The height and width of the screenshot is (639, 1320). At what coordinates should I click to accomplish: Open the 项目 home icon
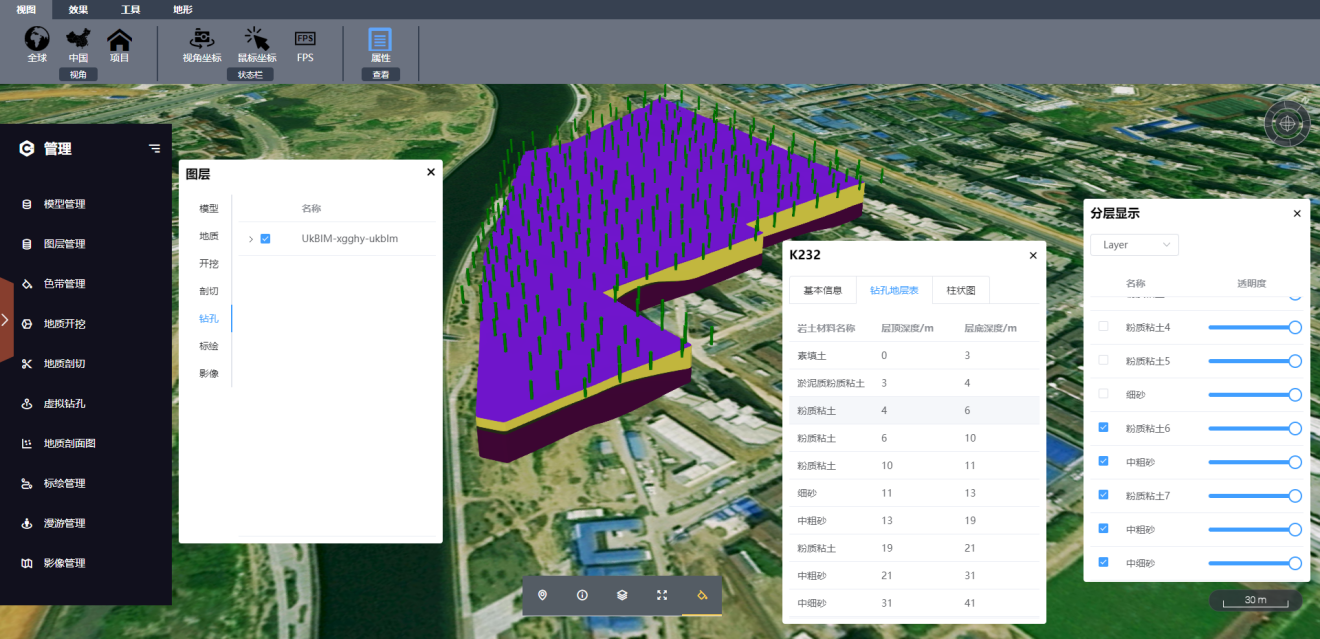point(119,39)
